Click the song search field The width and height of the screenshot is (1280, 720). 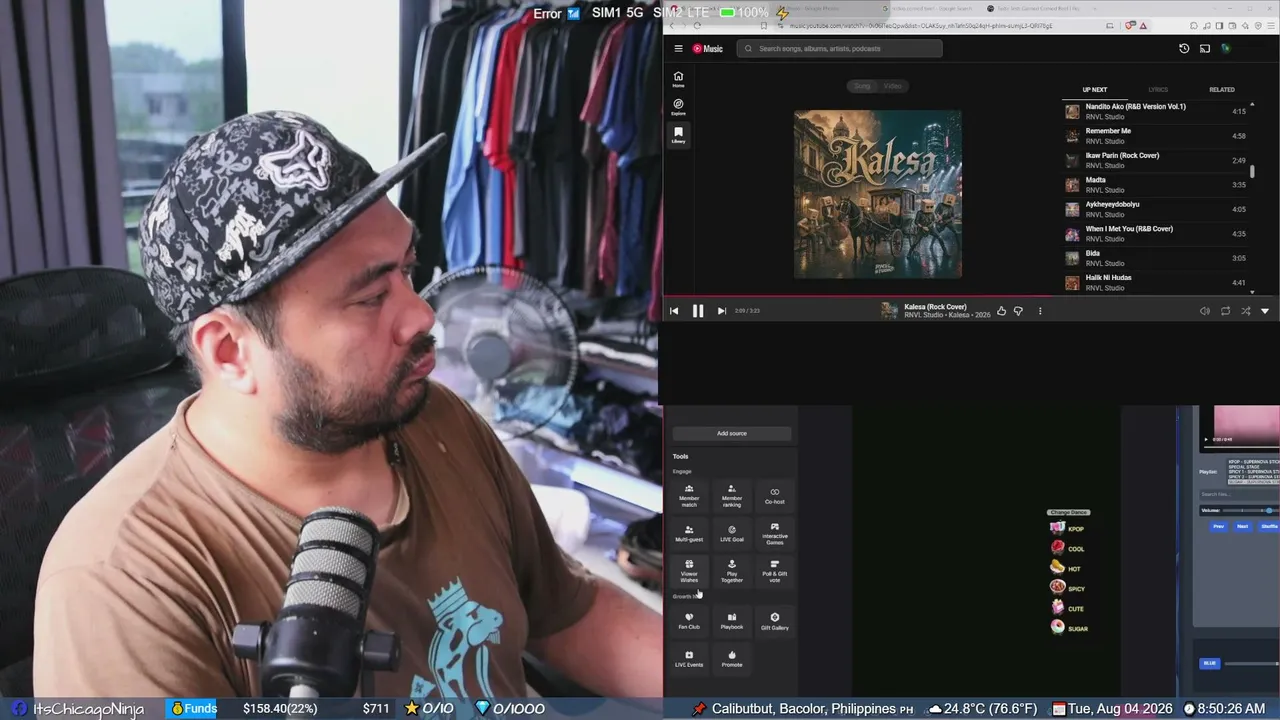pyautogui.click(x=840, y=48)
